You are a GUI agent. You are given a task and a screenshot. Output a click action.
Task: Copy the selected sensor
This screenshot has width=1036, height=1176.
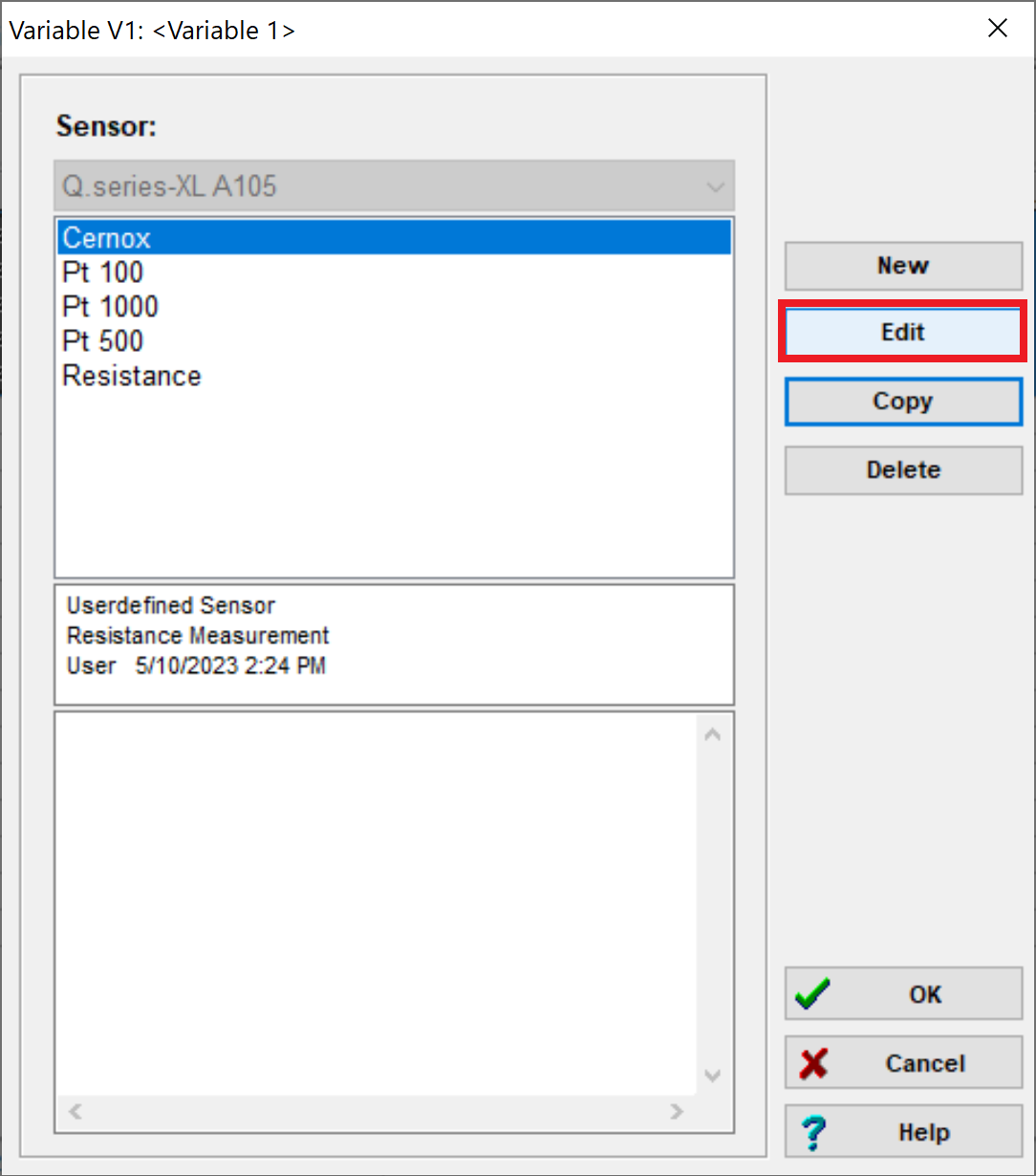902,402
